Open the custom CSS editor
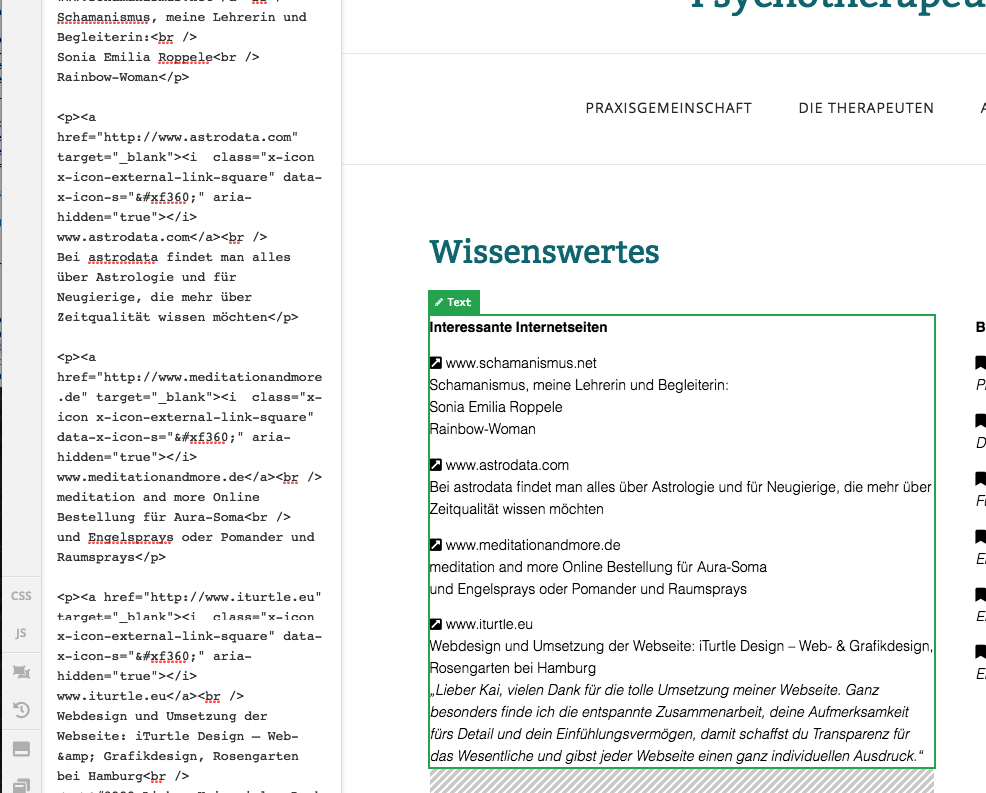The image size is (986, 793). point(21,596)
